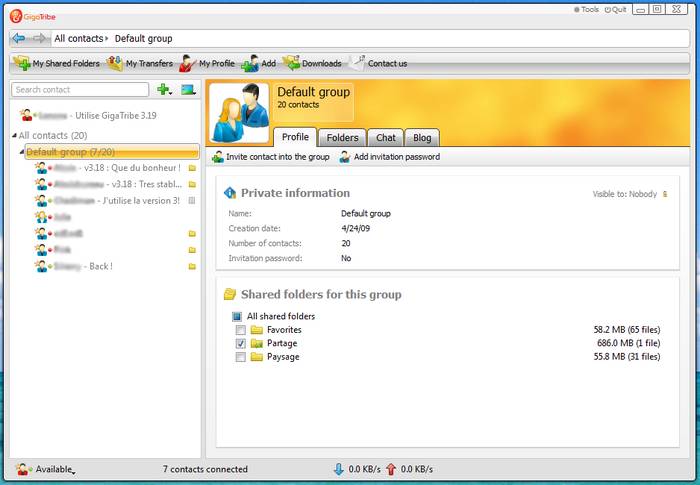700x485 pixels.
Task: Click the forward navigation arrow
Action: tap(40, 38)
